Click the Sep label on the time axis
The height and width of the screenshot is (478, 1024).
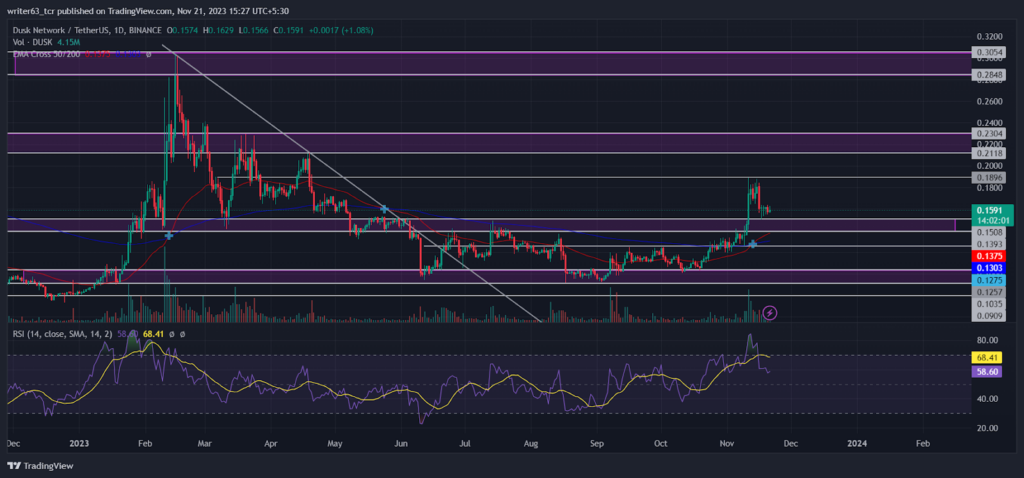pos(594,443)
